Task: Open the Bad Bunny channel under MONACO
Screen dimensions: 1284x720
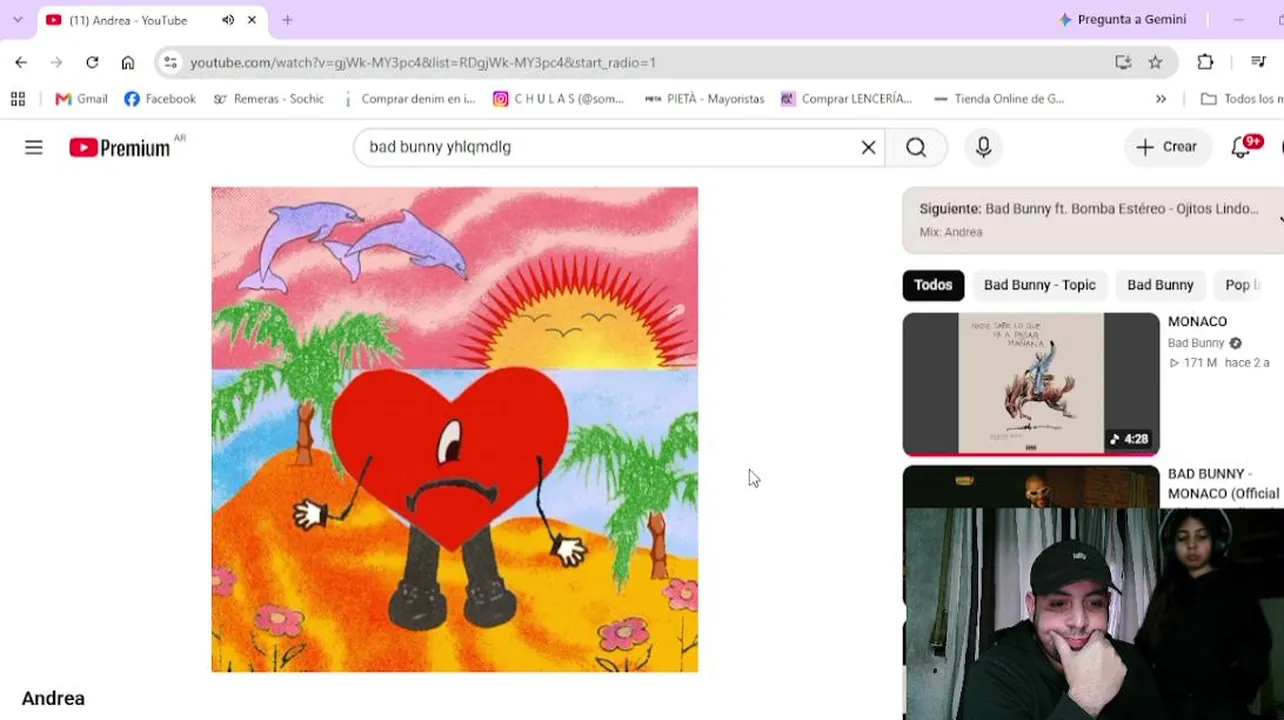Action: coord(1196,343)
